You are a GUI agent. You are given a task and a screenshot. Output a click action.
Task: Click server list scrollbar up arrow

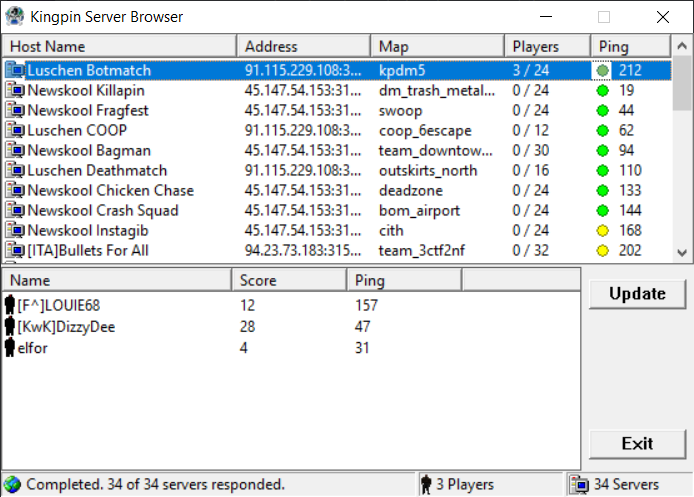tap(682, 46)
